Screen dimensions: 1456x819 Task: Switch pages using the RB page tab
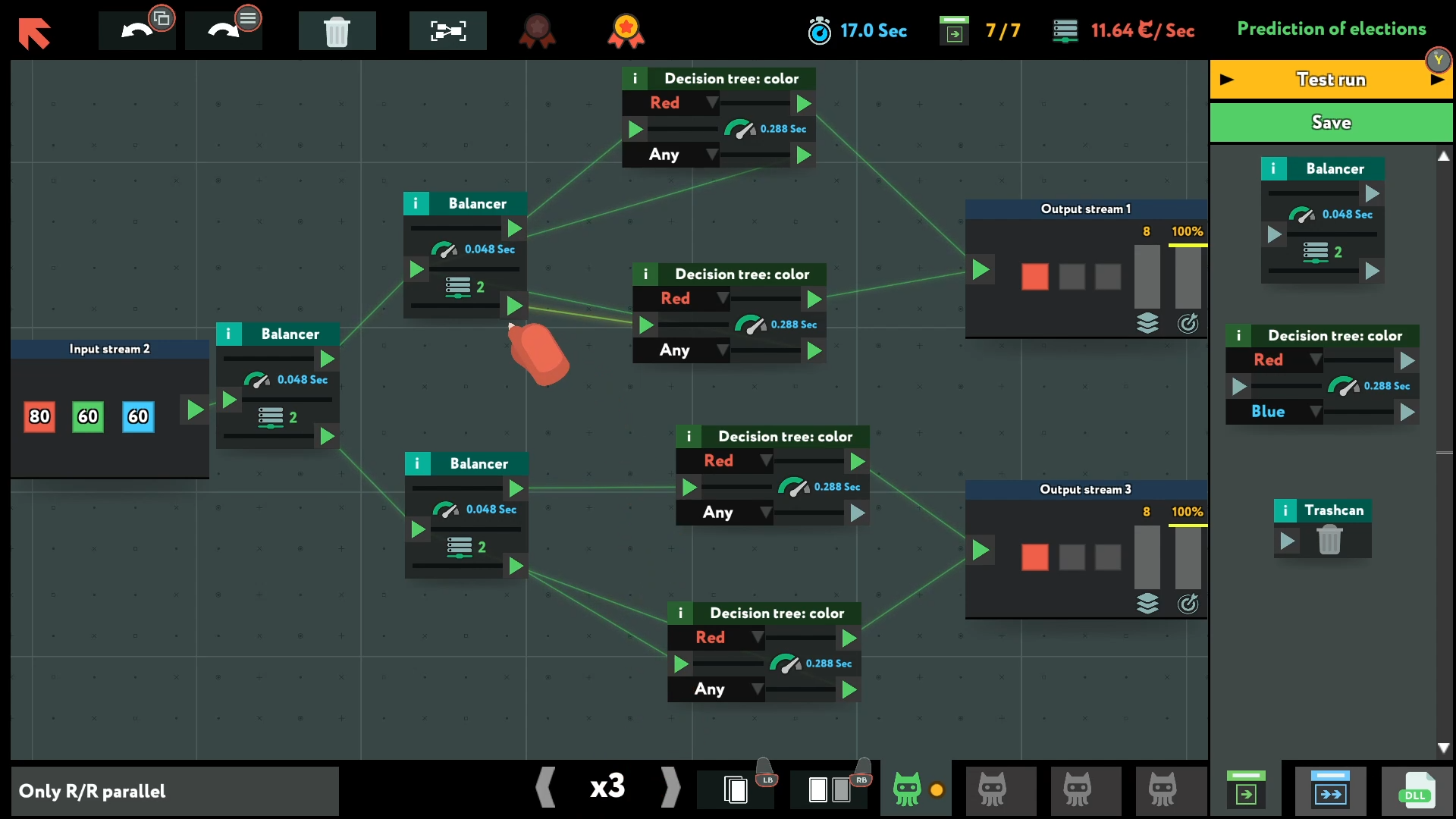coord(830,789)
